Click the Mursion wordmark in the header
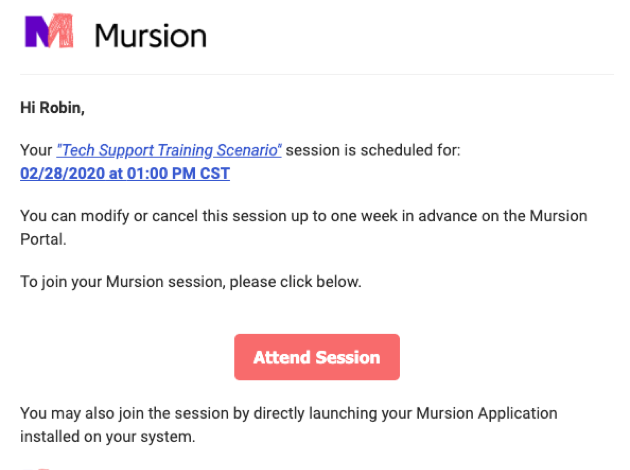 pos(150,36)
